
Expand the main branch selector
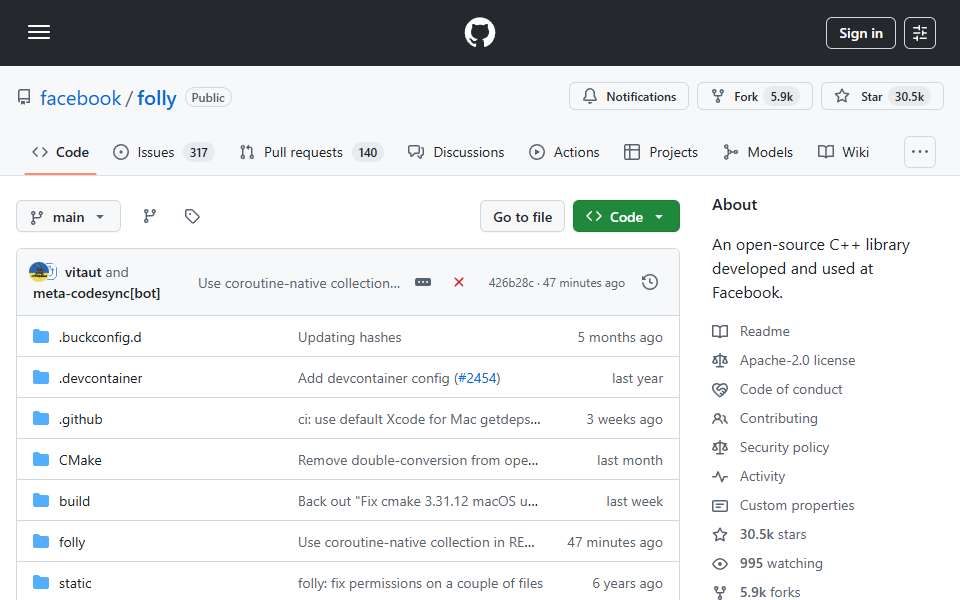pyautogui.click(x=69, y=217)
